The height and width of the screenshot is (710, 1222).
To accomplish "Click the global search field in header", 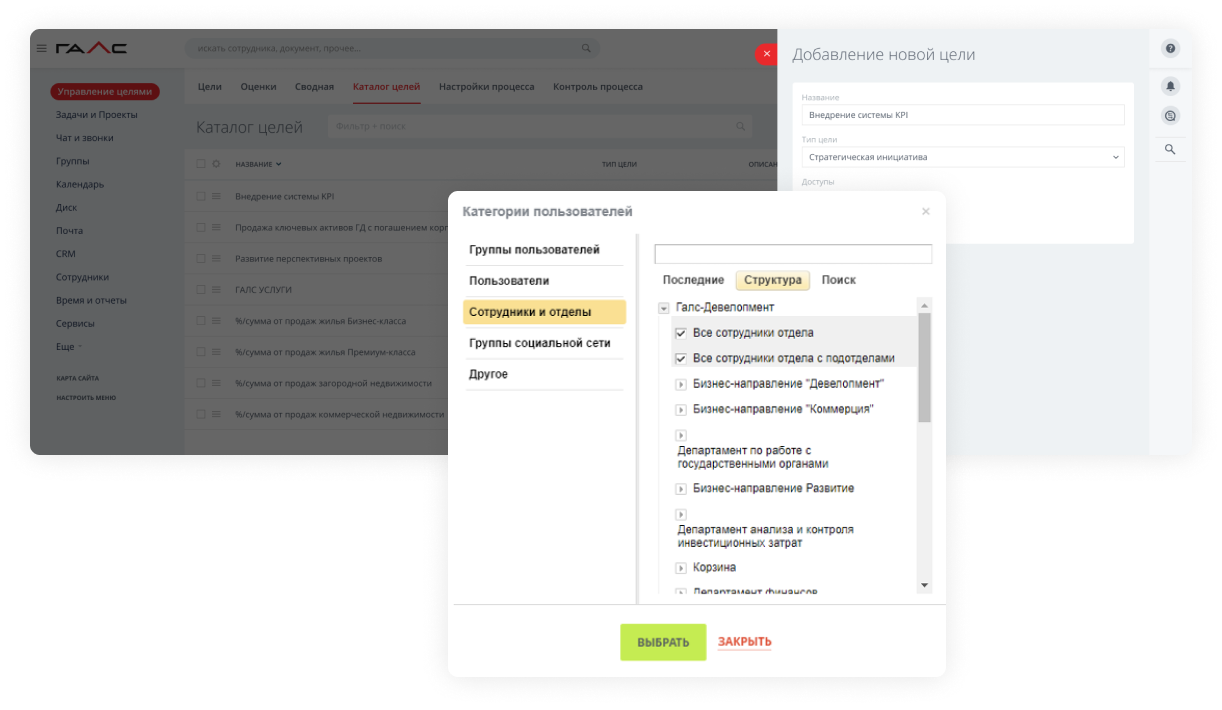I will coord(392,48).
